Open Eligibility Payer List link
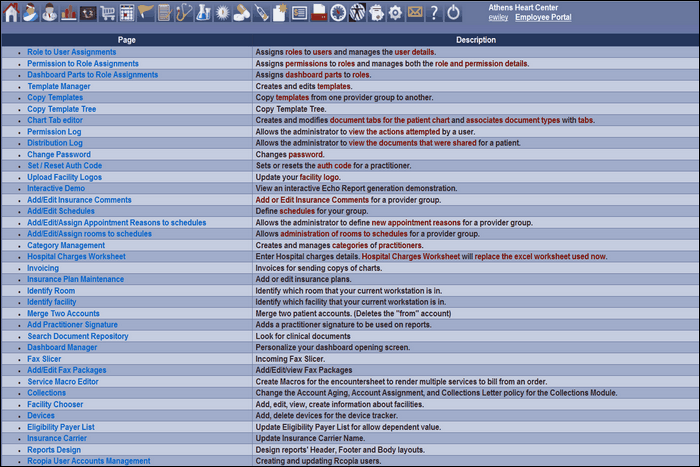Image resolution: width=700 pixels, height=467 pixels. [61, 427]
